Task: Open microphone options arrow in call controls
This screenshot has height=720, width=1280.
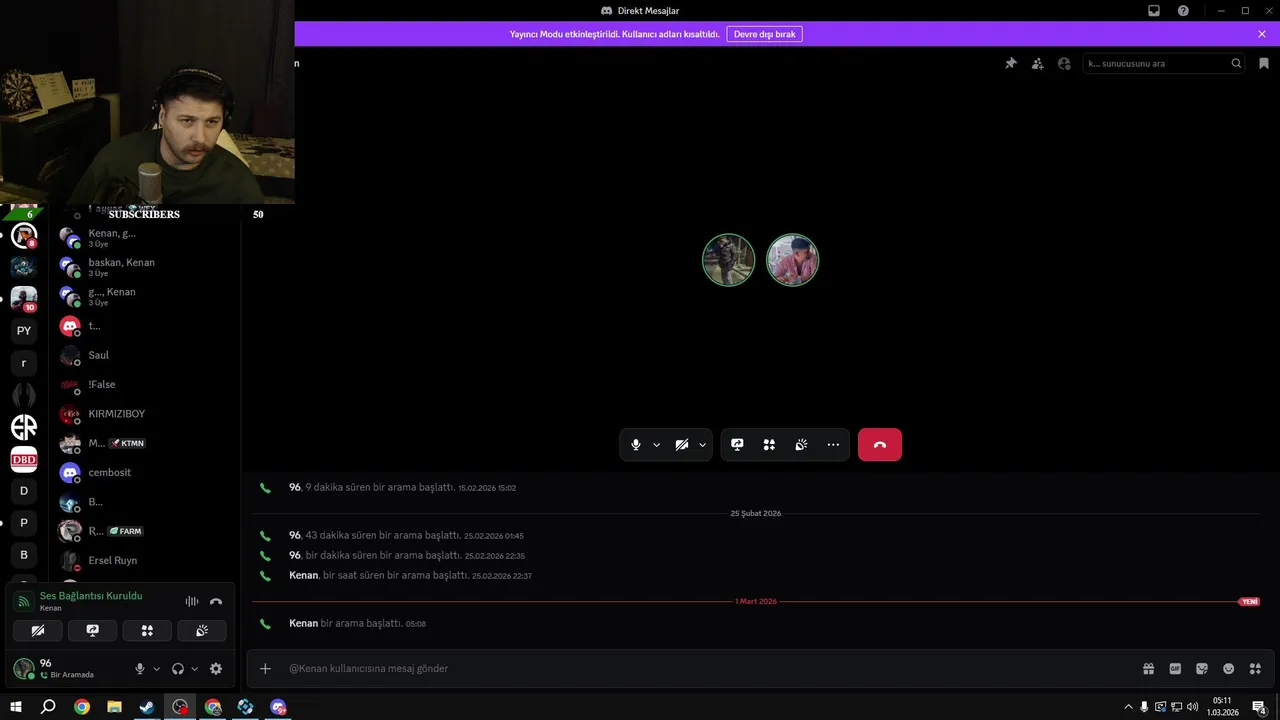Action: coord(656,445)
